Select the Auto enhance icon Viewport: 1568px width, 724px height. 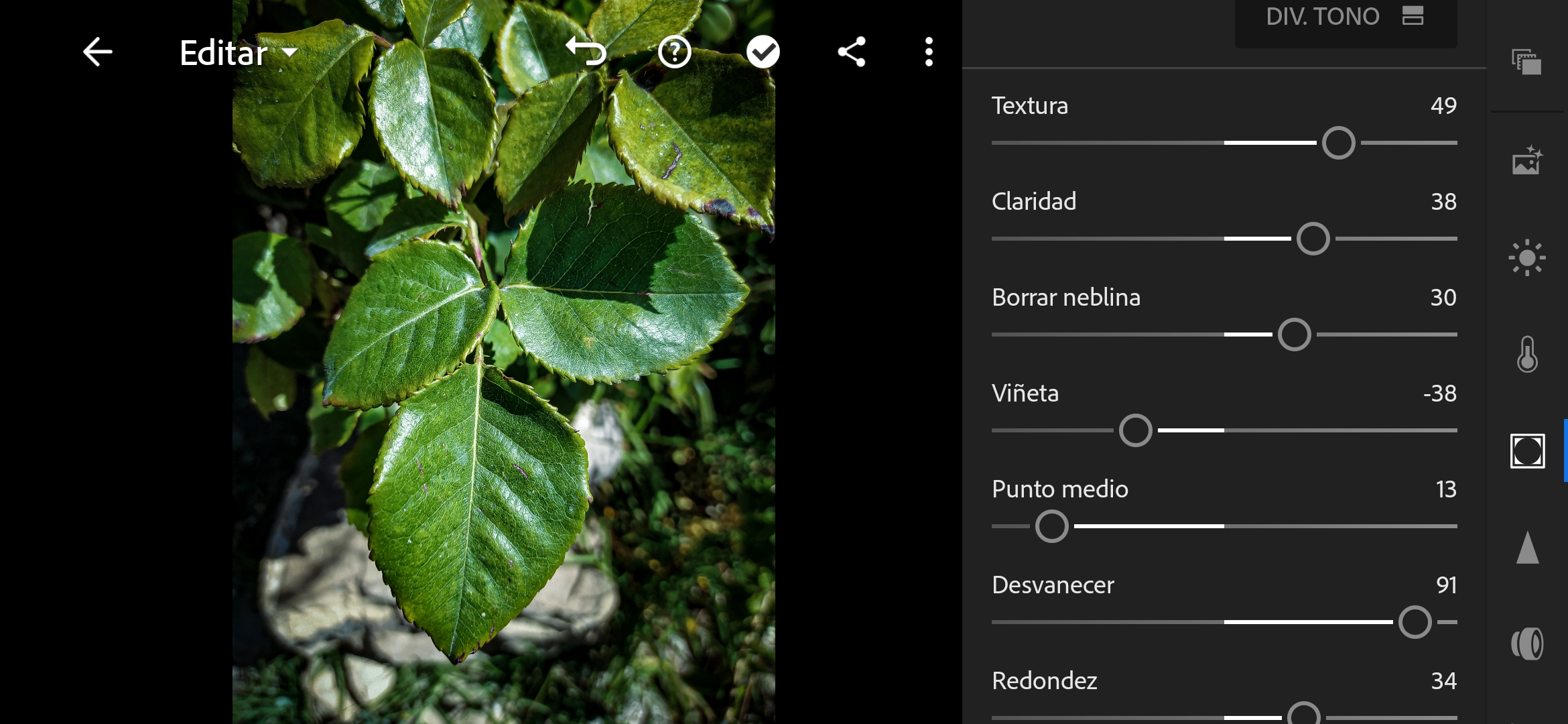1527,161
